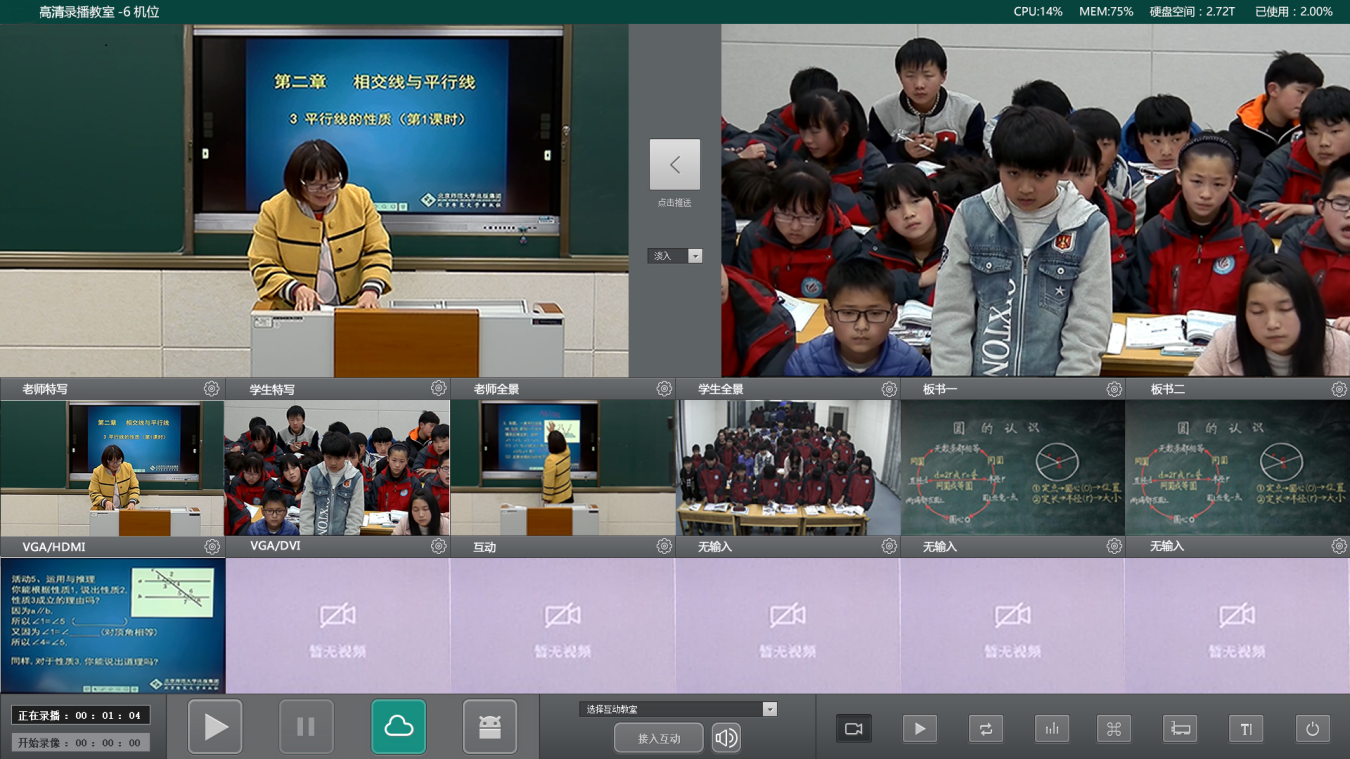The image size is (1350, 759).
Task: Open settings gear for 老师特写 channel
Action: point(211,389)
